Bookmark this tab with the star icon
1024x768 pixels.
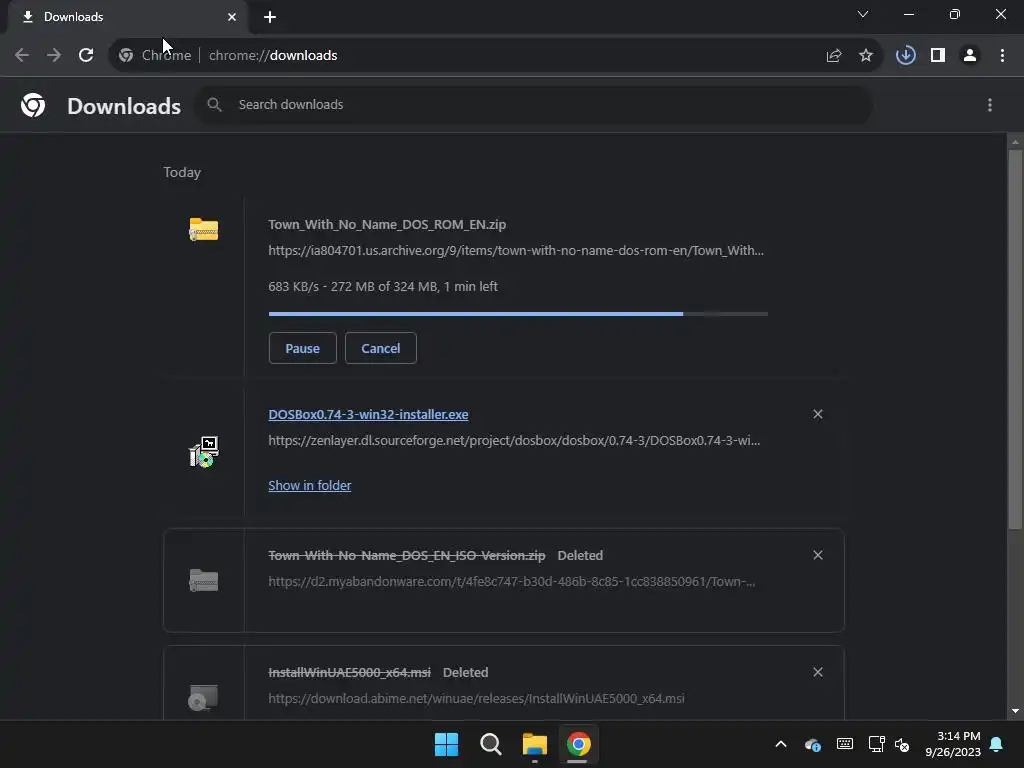pyautogui.click(x=865, y=56)
